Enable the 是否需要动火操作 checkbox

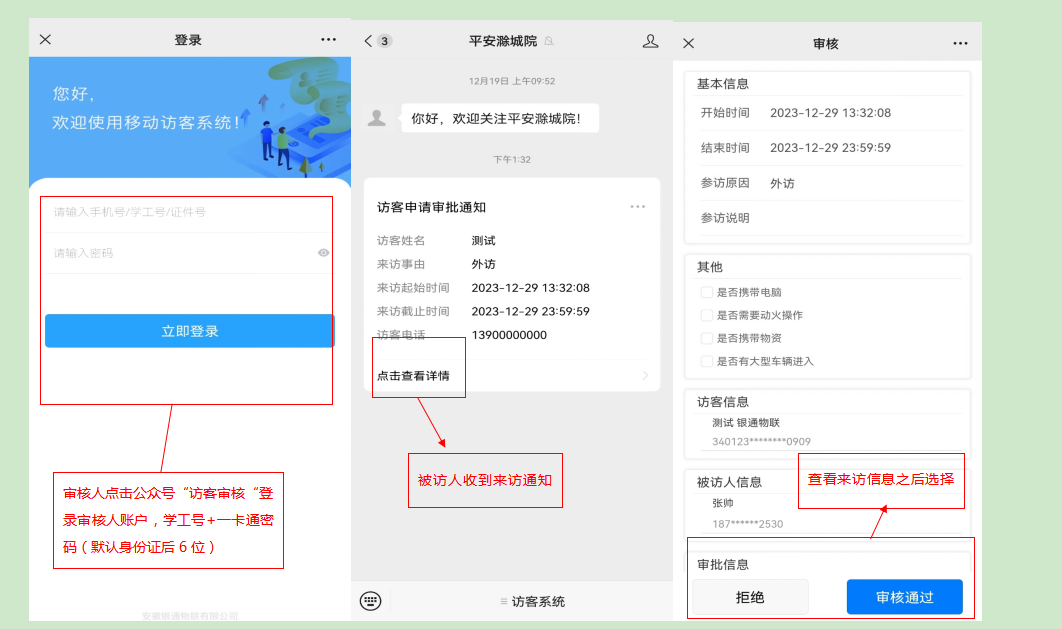[707, 316]
